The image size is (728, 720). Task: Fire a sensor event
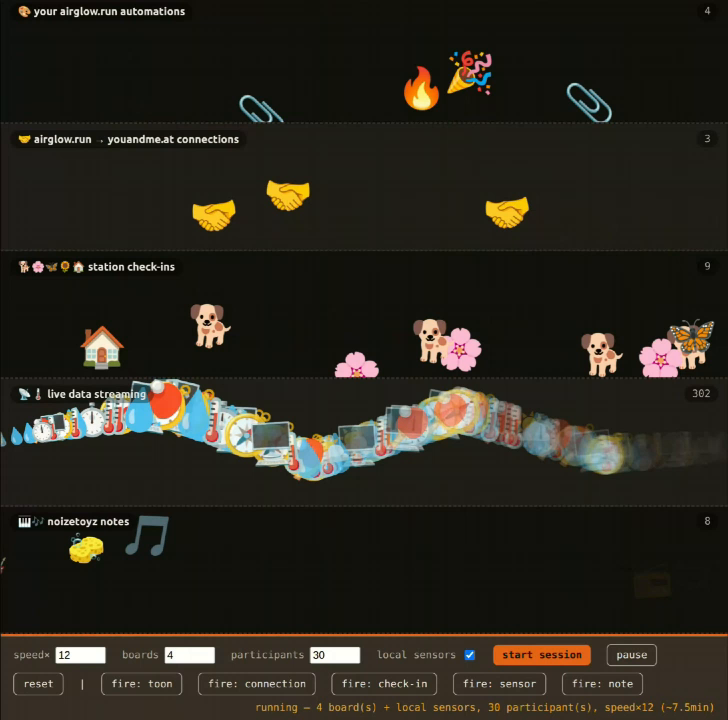click(499, 684)
